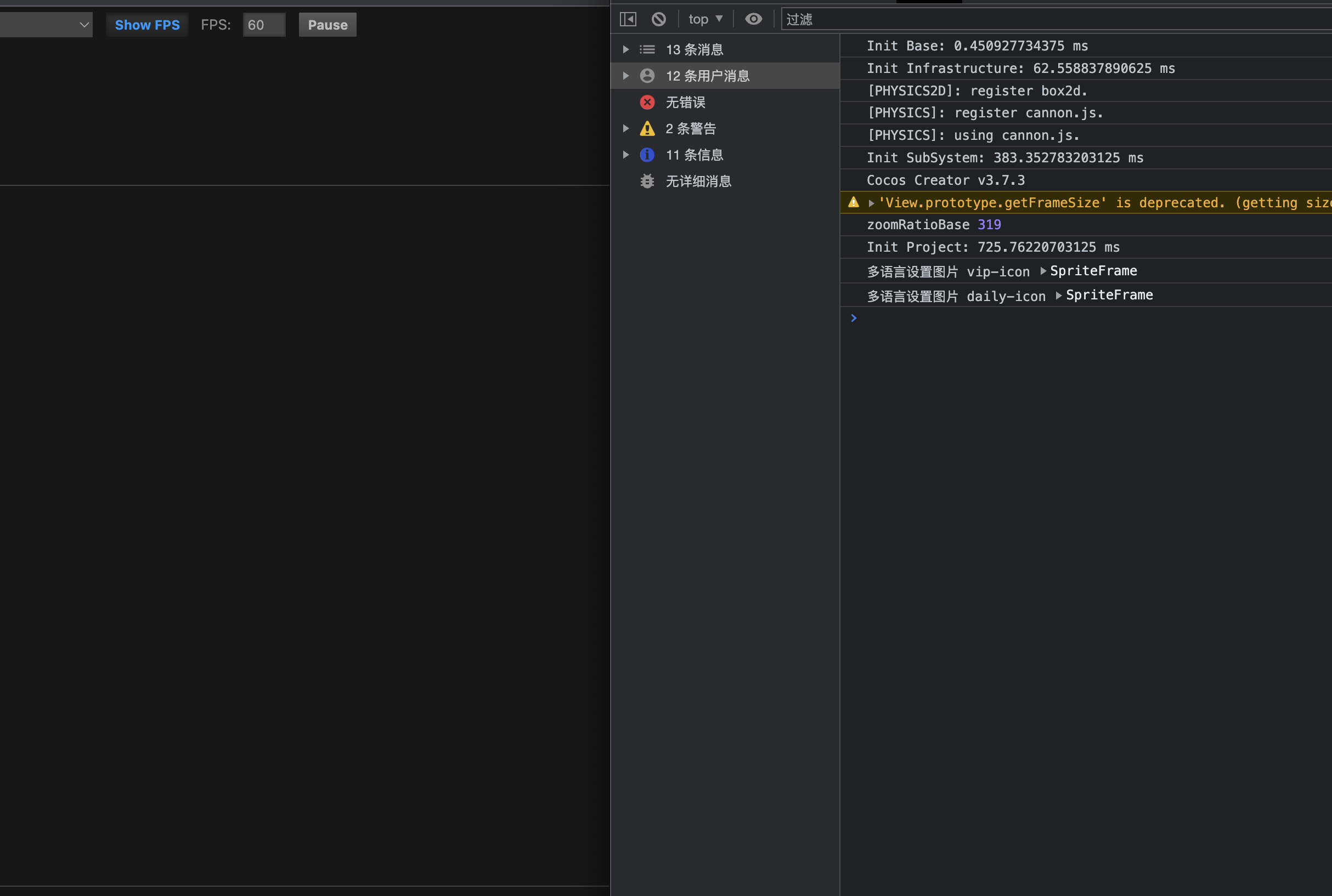
Task: Clear the console with the ban icon
Action: (x=658, y=19)
